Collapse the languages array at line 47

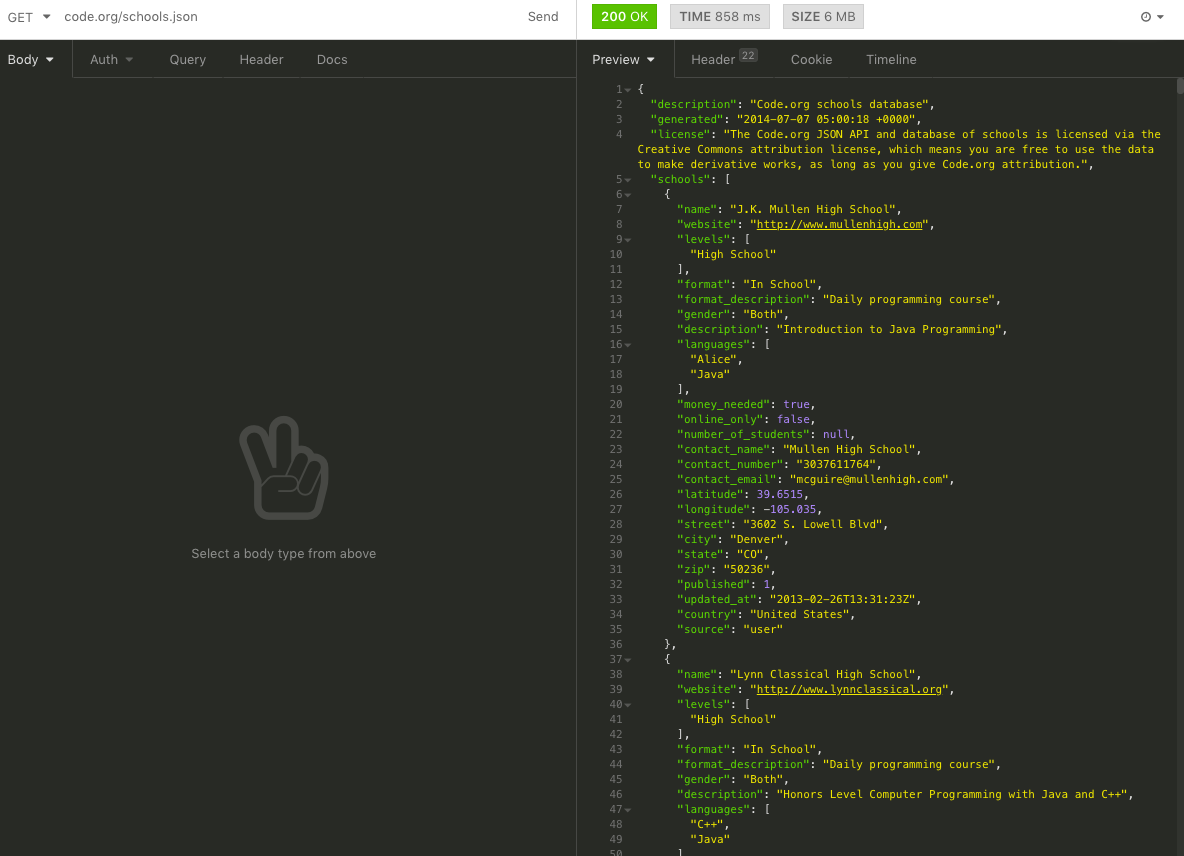tap(627, 810)
